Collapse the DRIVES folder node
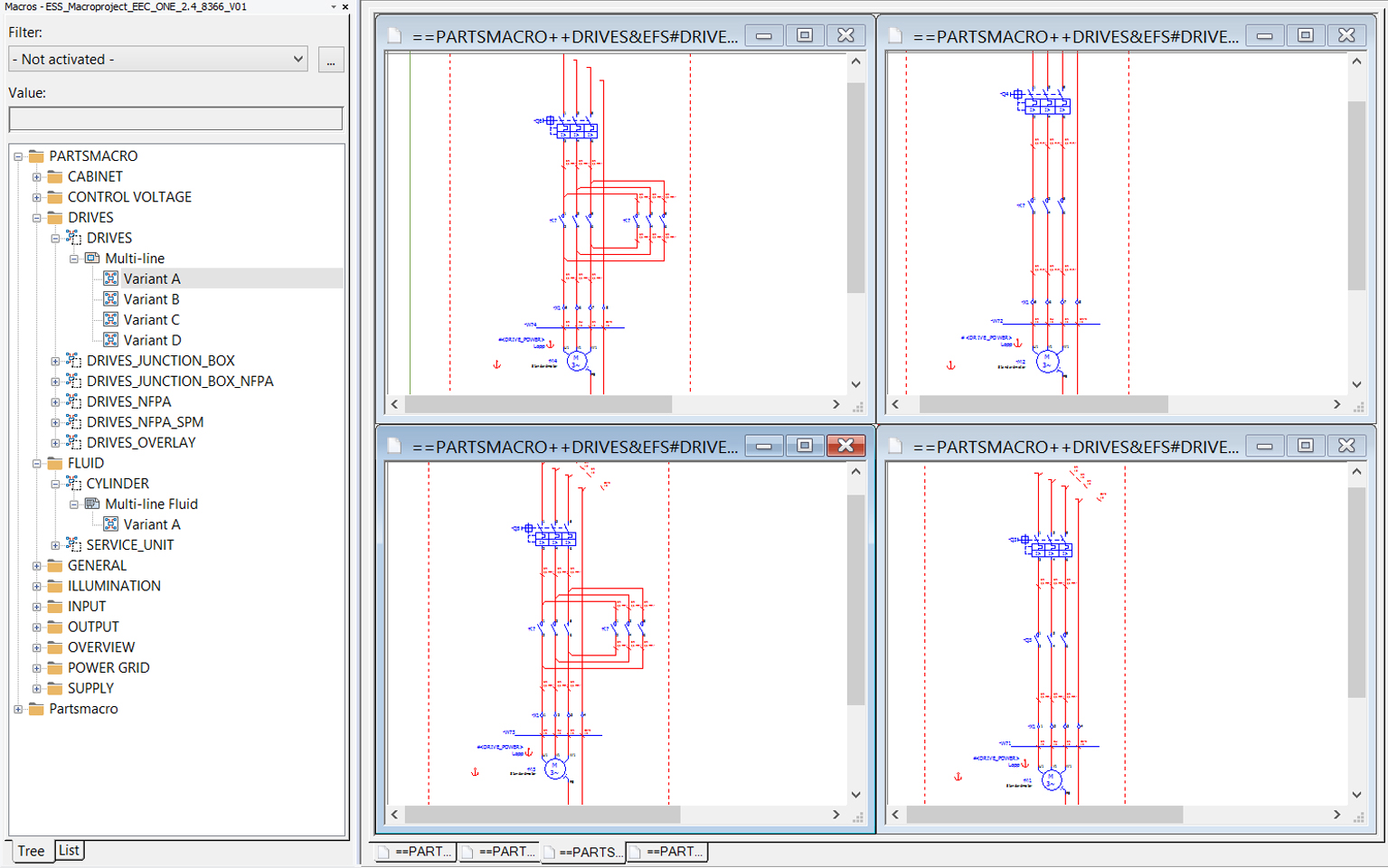Screen dimensions: 1388x868 point(38,217)
